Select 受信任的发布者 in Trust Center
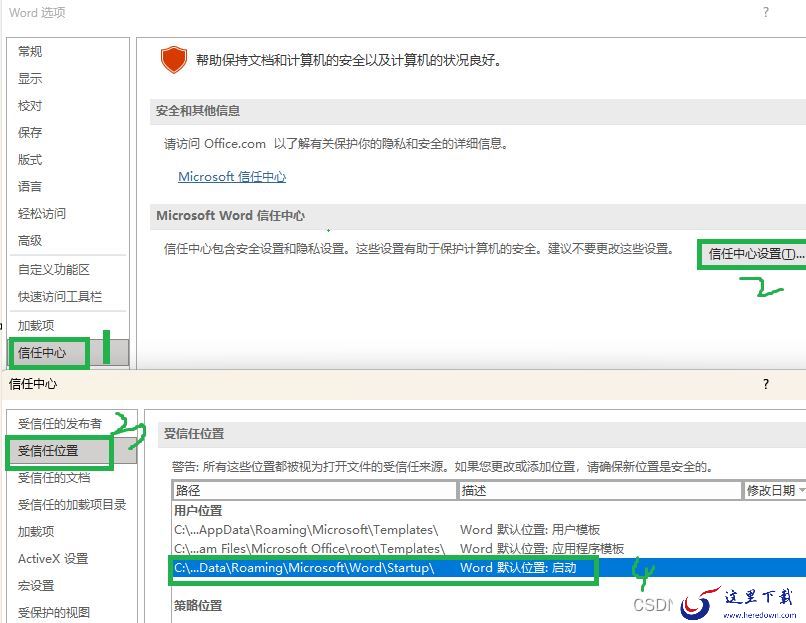The height and width of the screenshot is (623, 806). [x=60, y=424]
